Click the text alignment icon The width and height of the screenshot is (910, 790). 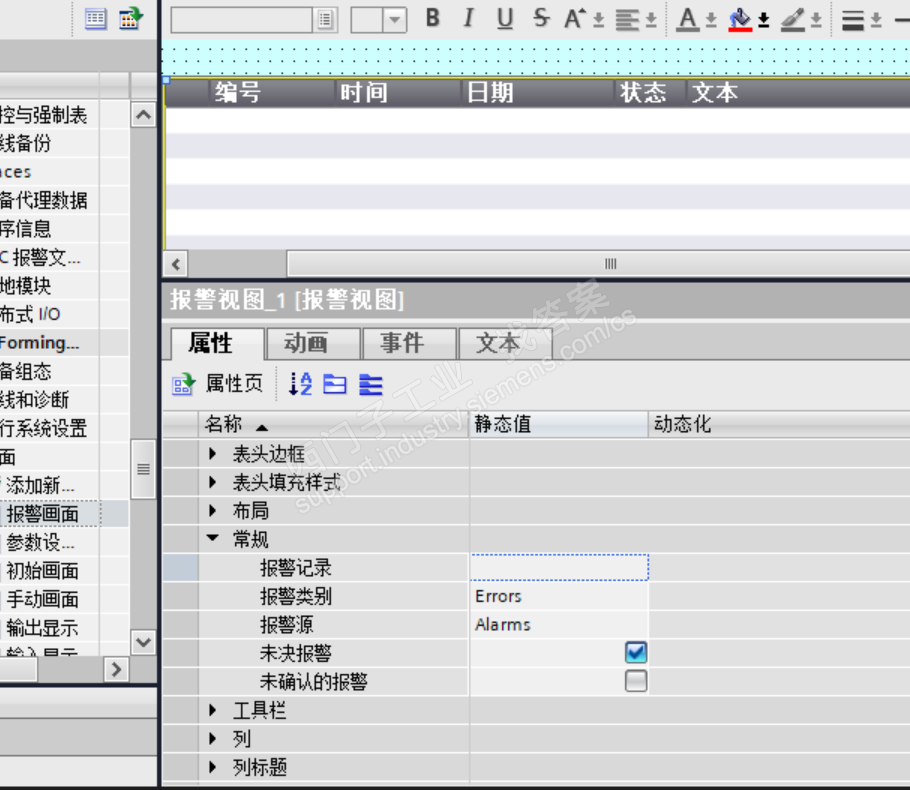(627, 20)
